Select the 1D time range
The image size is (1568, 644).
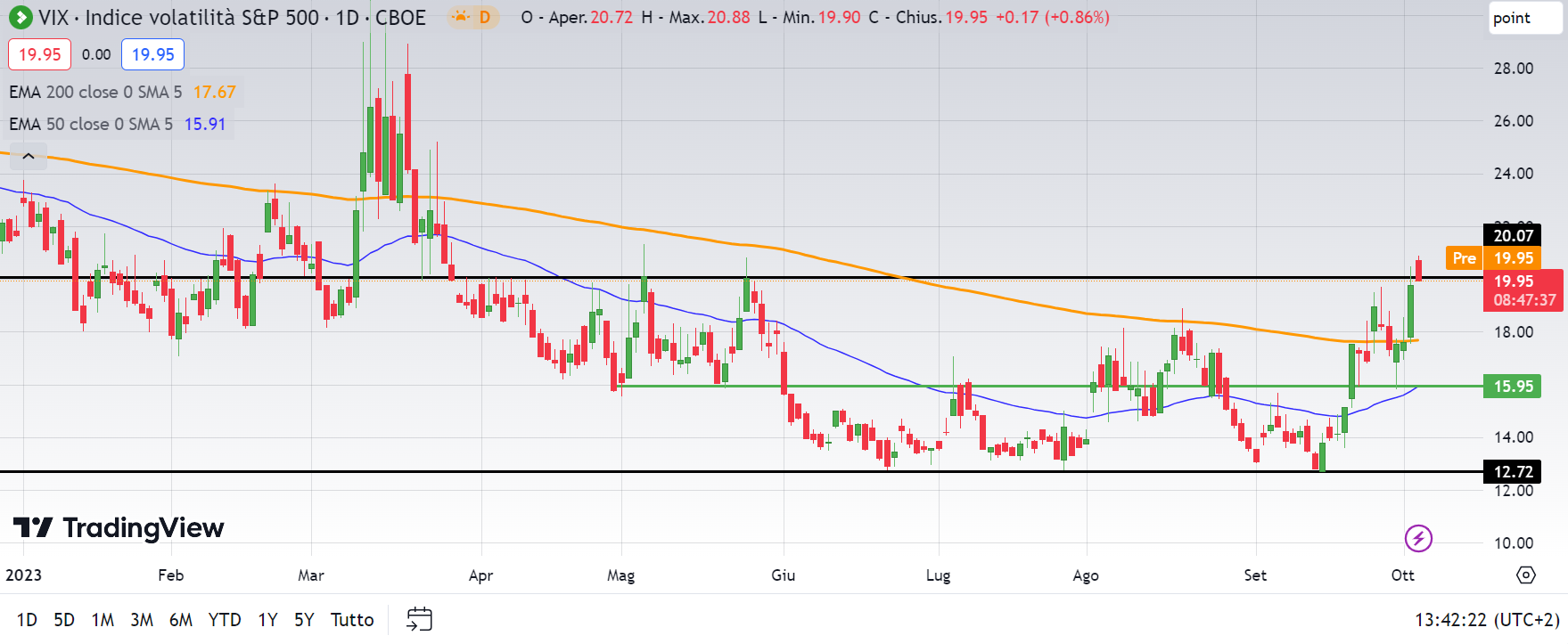[x=27, y=620]
